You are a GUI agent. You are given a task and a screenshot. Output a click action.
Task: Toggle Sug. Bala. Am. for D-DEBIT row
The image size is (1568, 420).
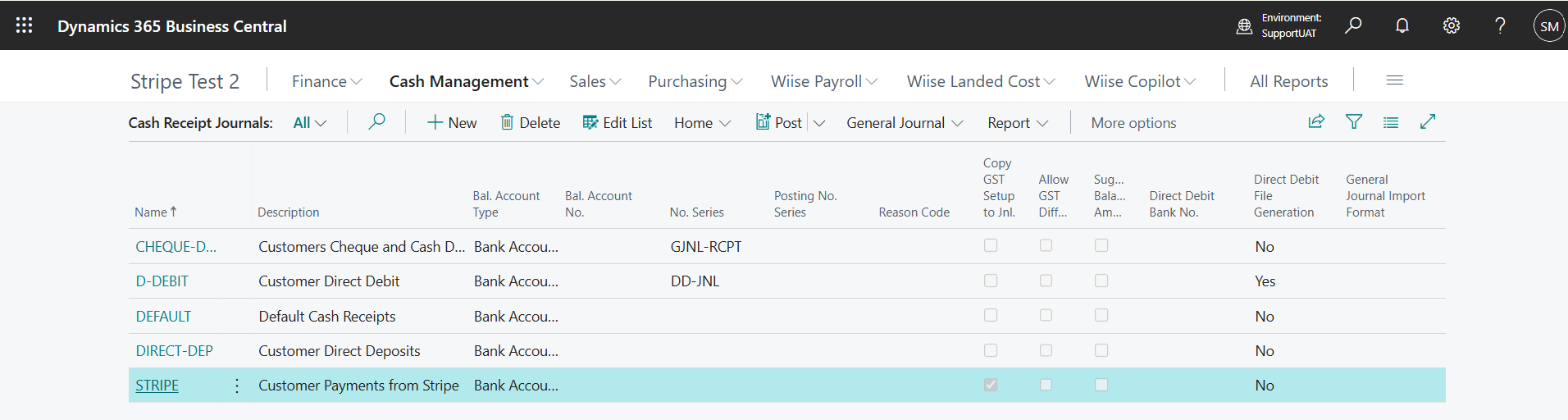click(x=1101, y=281)
